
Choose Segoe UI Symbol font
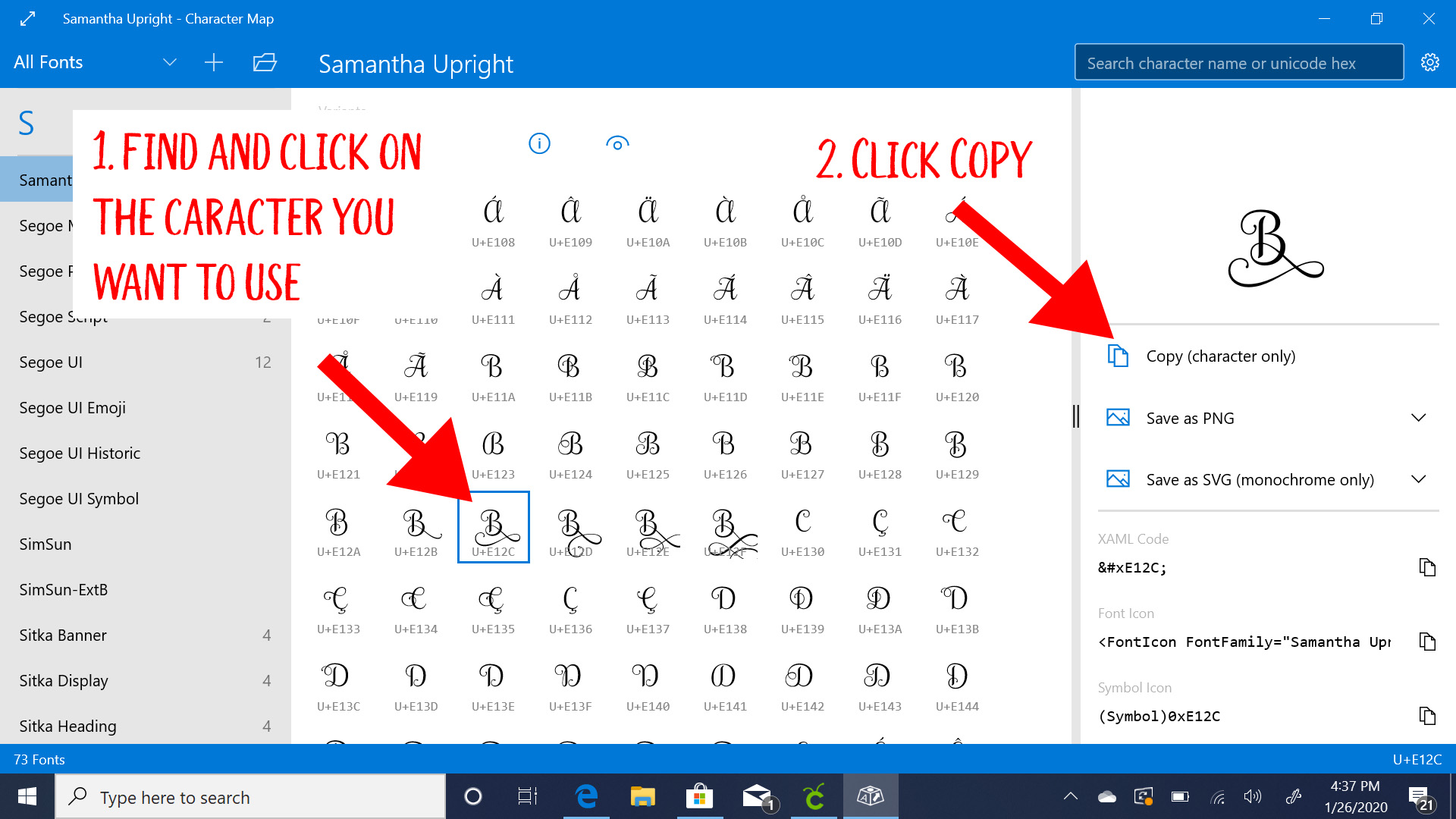[x=145, y=498]
